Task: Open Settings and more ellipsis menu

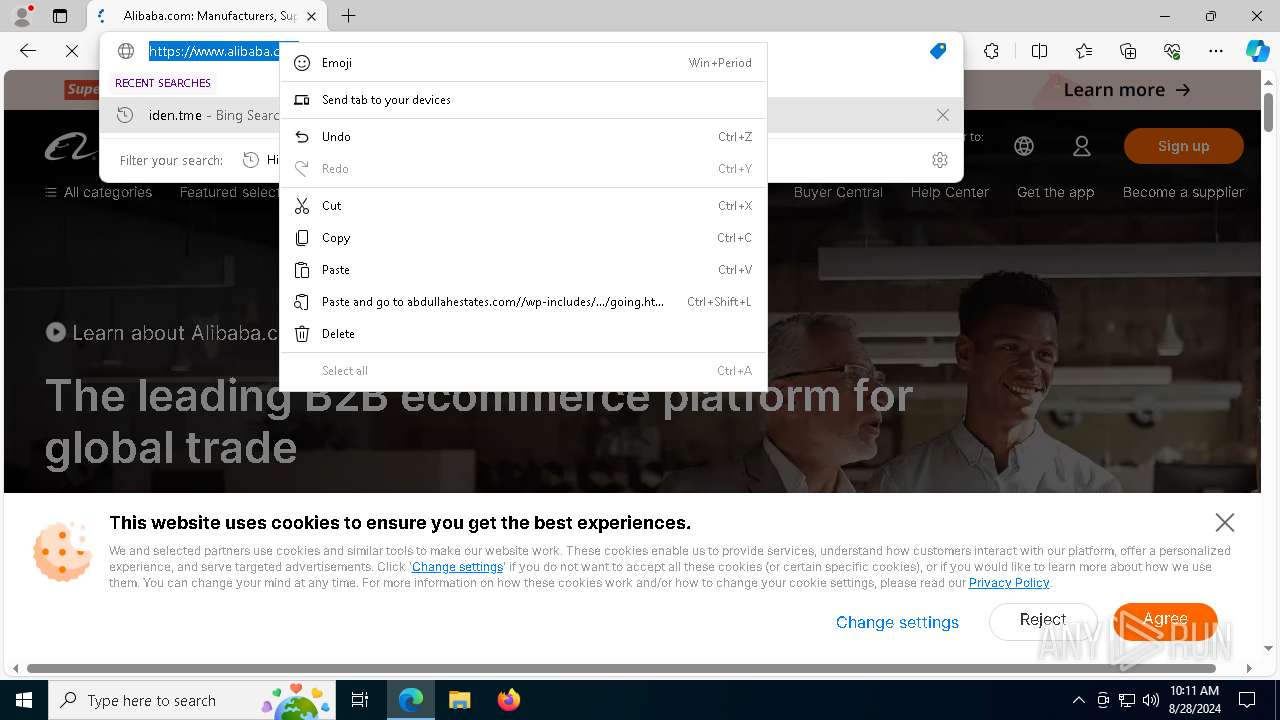Action: 1216,51
